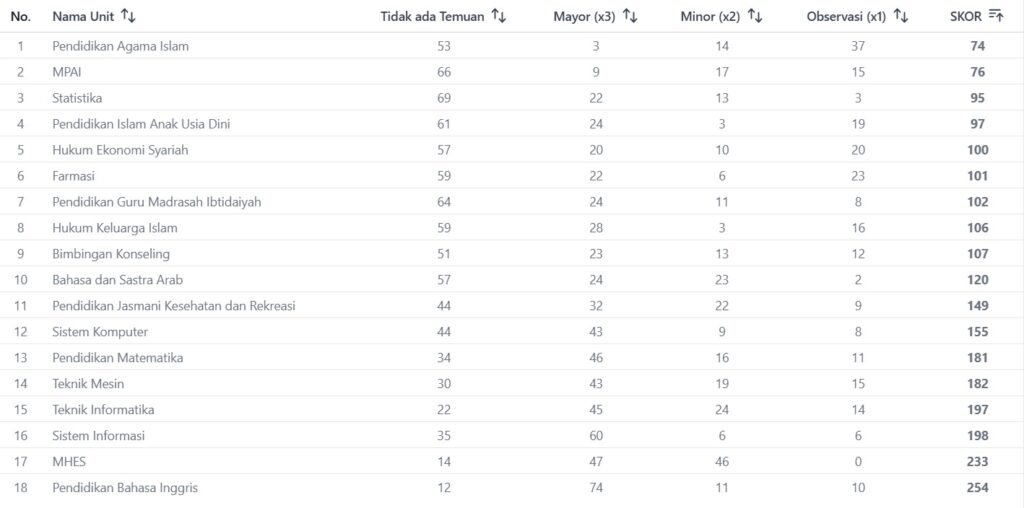
Task: Select the Statistika unit row
Action: click(77, 98)
